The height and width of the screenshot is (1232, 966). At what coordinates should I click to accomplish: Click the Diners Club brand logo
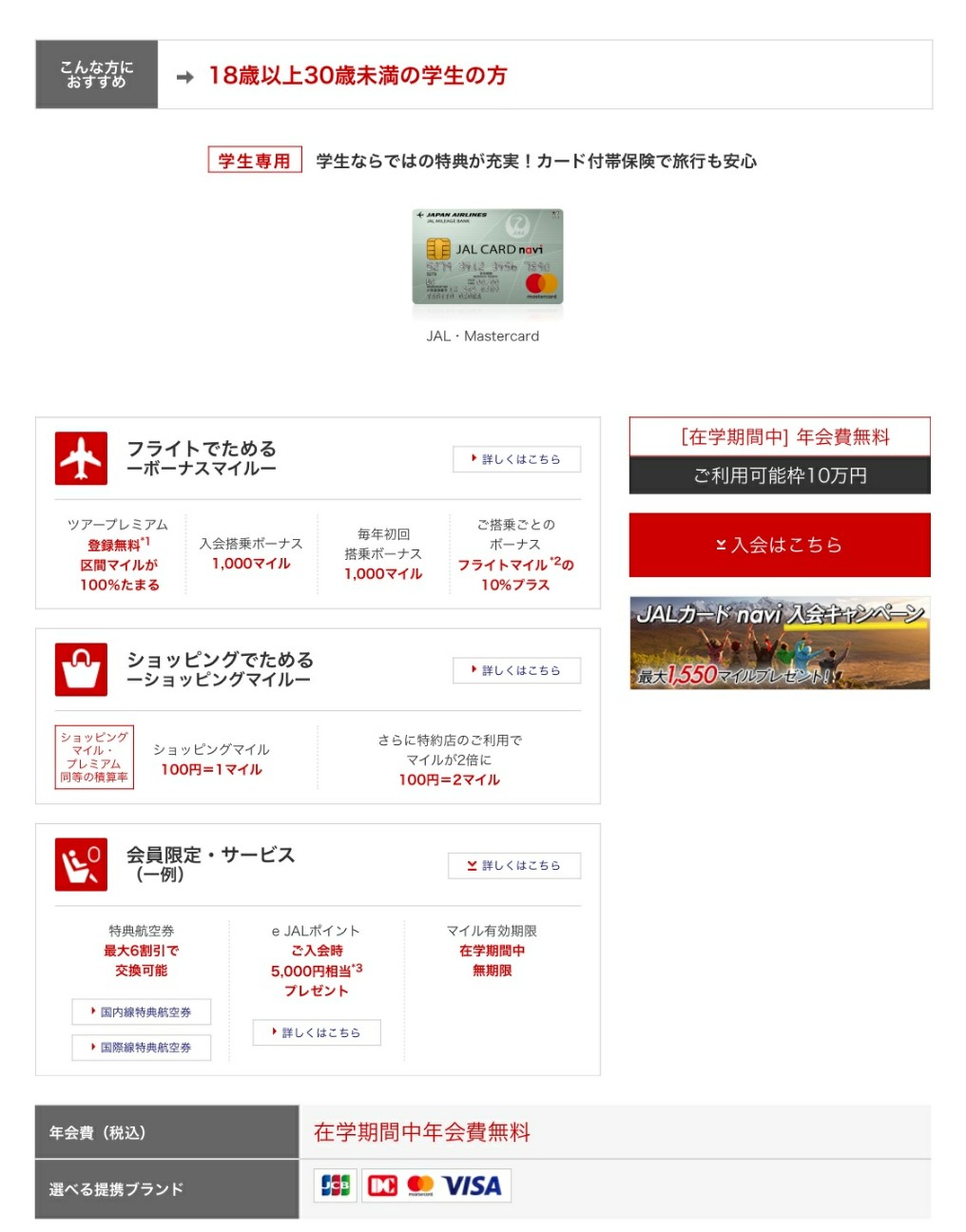coord(382,1185)
